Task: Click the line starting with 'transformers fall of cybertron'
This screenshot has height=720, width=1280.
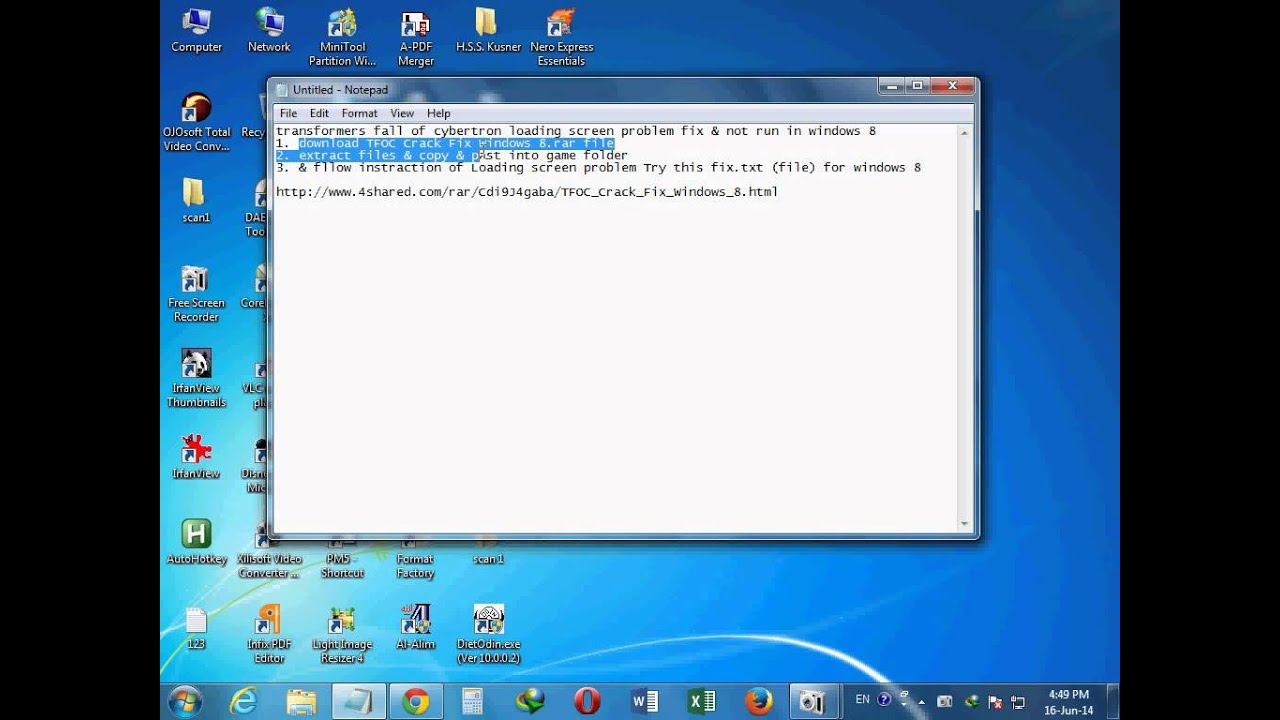Action: click(576, 131)
